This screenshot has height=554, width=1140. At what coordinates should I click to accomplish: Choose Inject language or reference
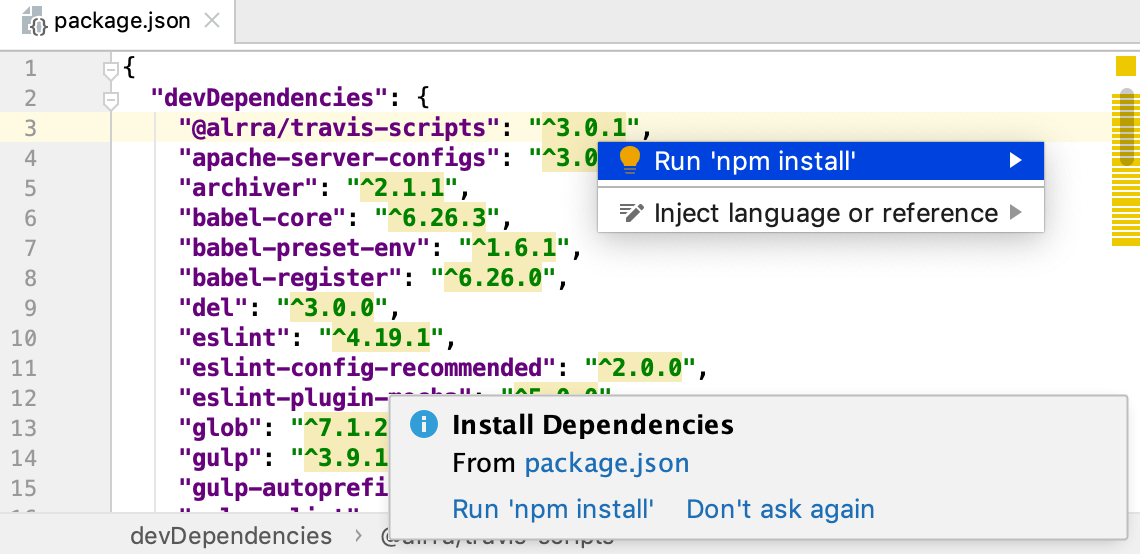[x=825, y=213]
